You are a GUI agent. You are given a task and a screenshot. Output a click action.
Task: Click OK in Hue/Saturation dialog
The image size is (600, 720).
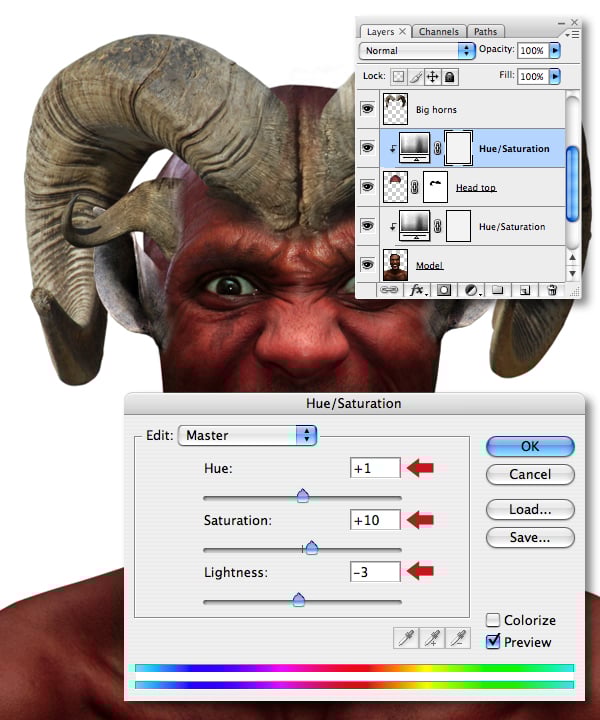(530, 446)
